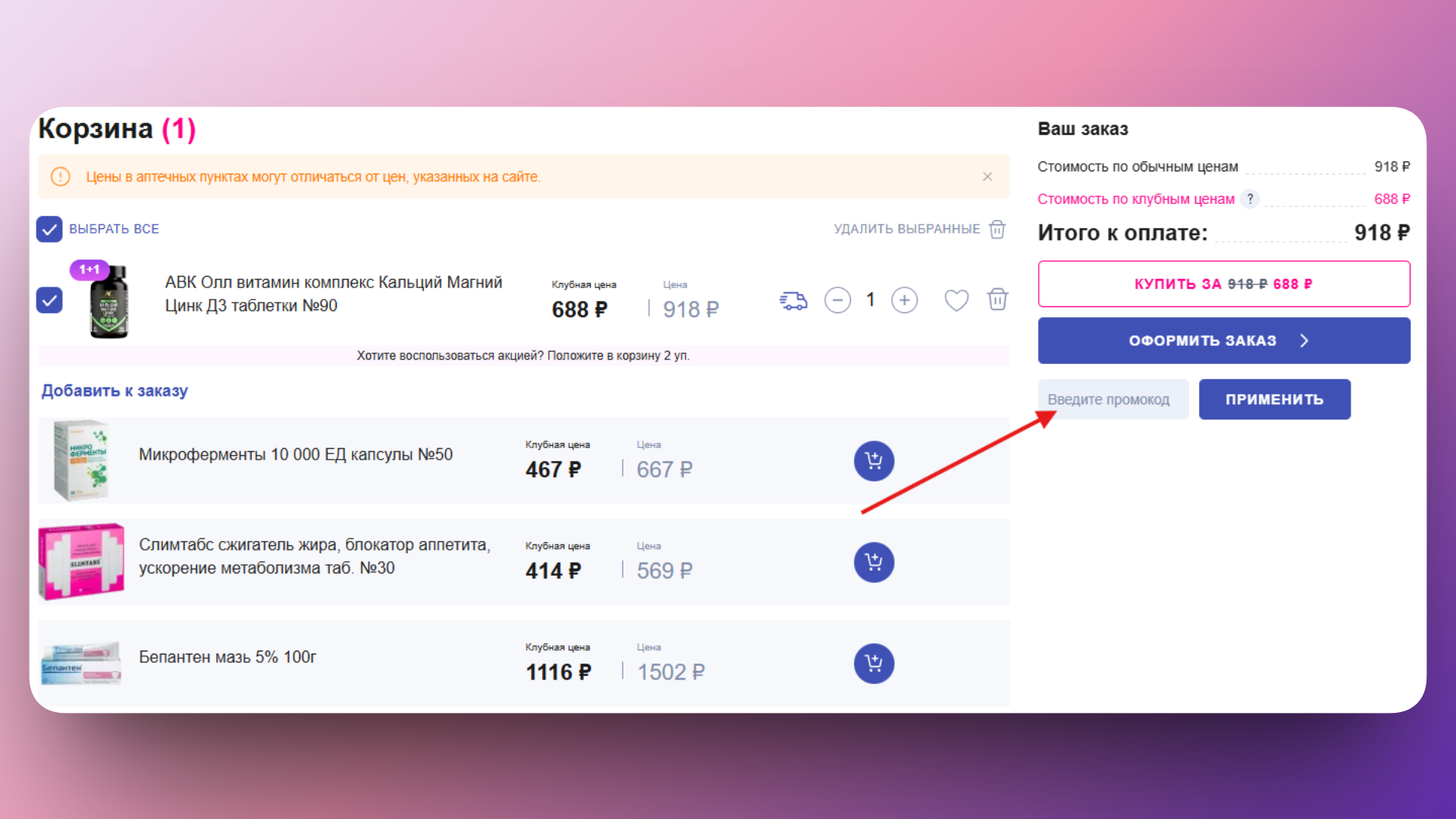Close the orange price warning banner

click(987, 177)
